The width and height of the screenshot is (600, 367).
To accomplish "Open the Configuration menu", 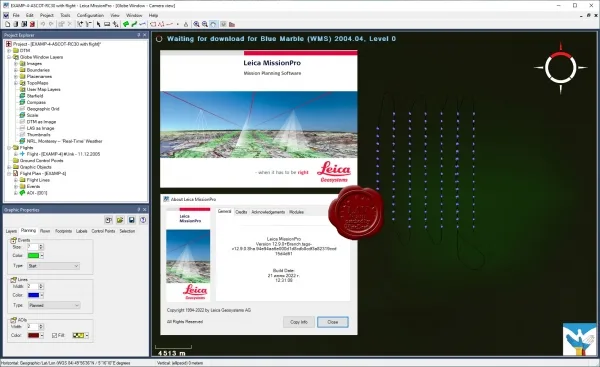I will (x=90, y=15).
